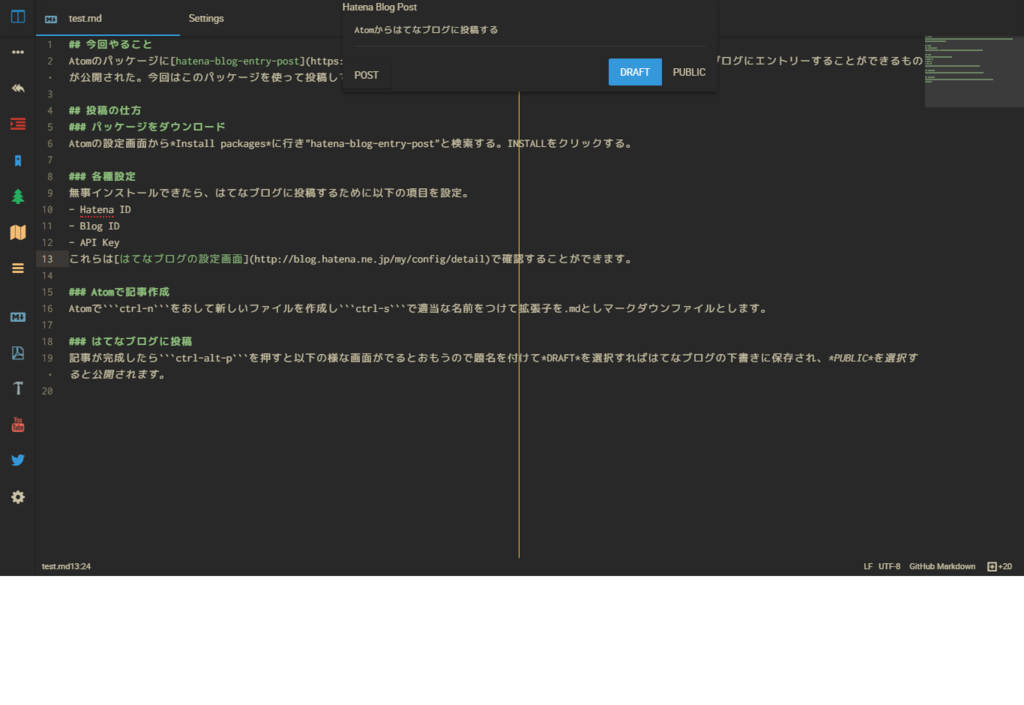Image resolution: width=1024 pixels, height=705 pixels.
Task: Click test.md13:24 in the status bar
Action: [66, 567]
